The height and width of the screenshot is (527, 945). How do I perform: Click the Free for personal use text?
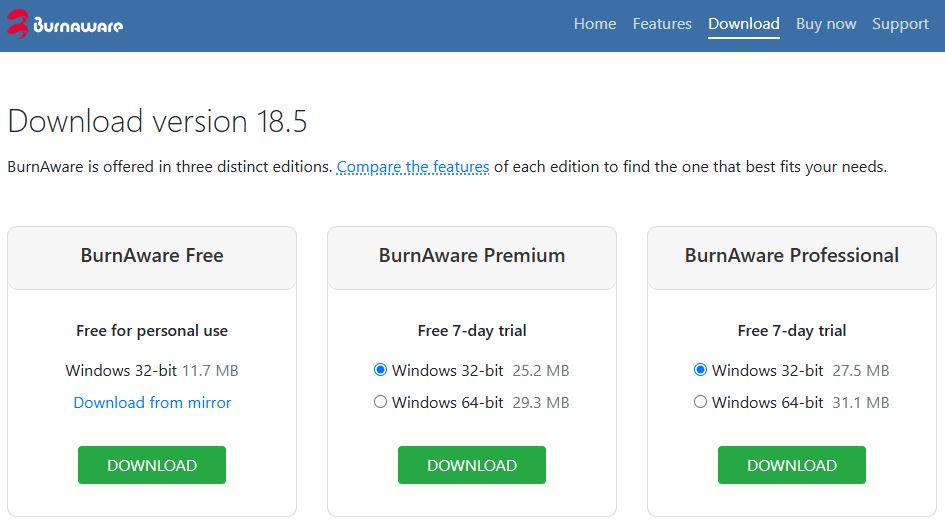152,331
